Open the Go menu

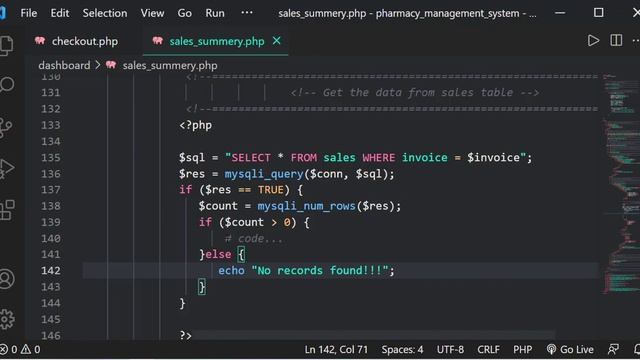[x=184, y=13]
